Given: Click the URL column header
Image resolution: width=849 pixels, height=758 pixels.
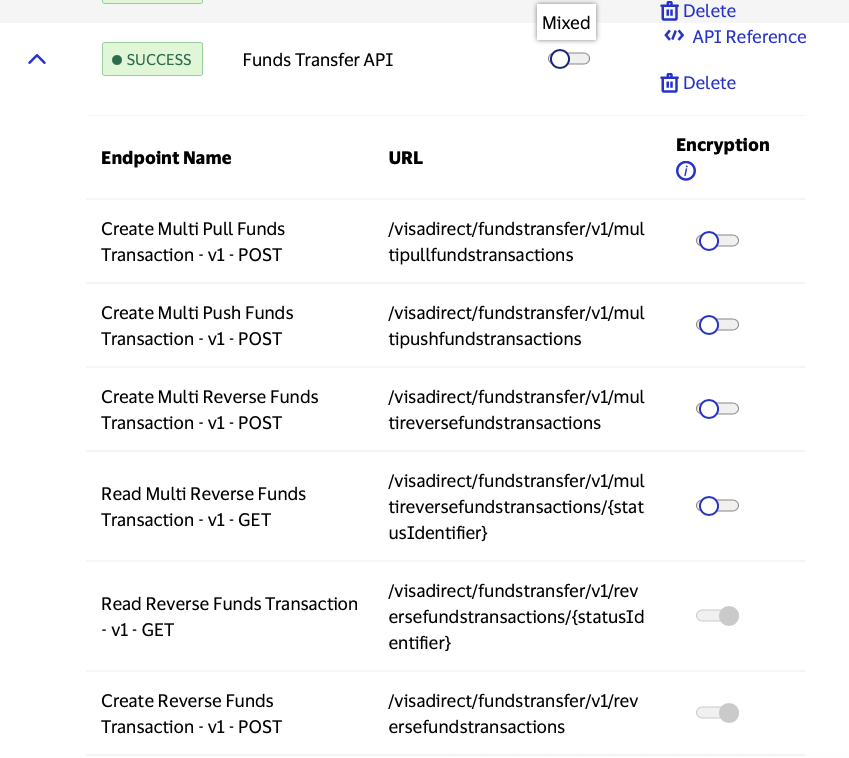Looking at the screenshot, I should 405,158.
